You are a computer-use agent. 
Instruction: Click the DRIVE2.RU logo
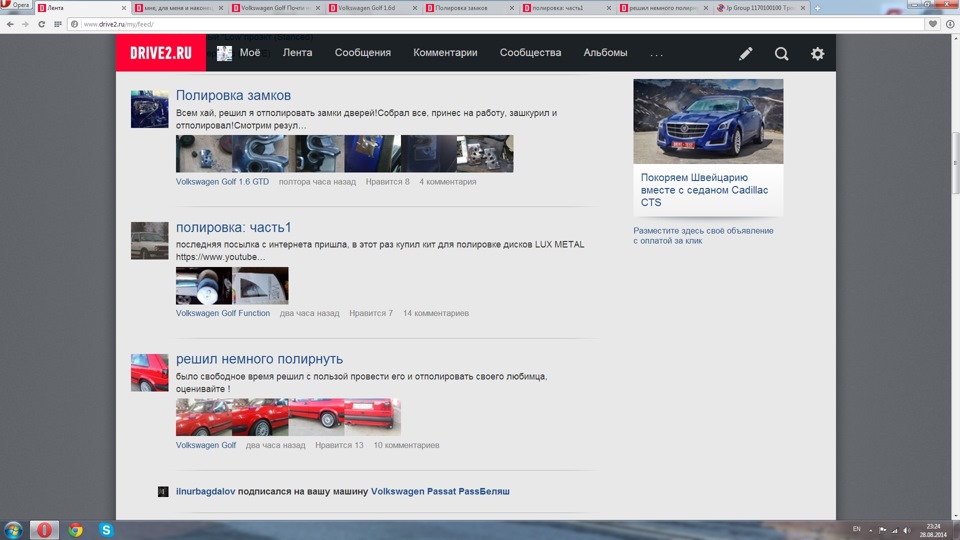(x=160, y=53)
